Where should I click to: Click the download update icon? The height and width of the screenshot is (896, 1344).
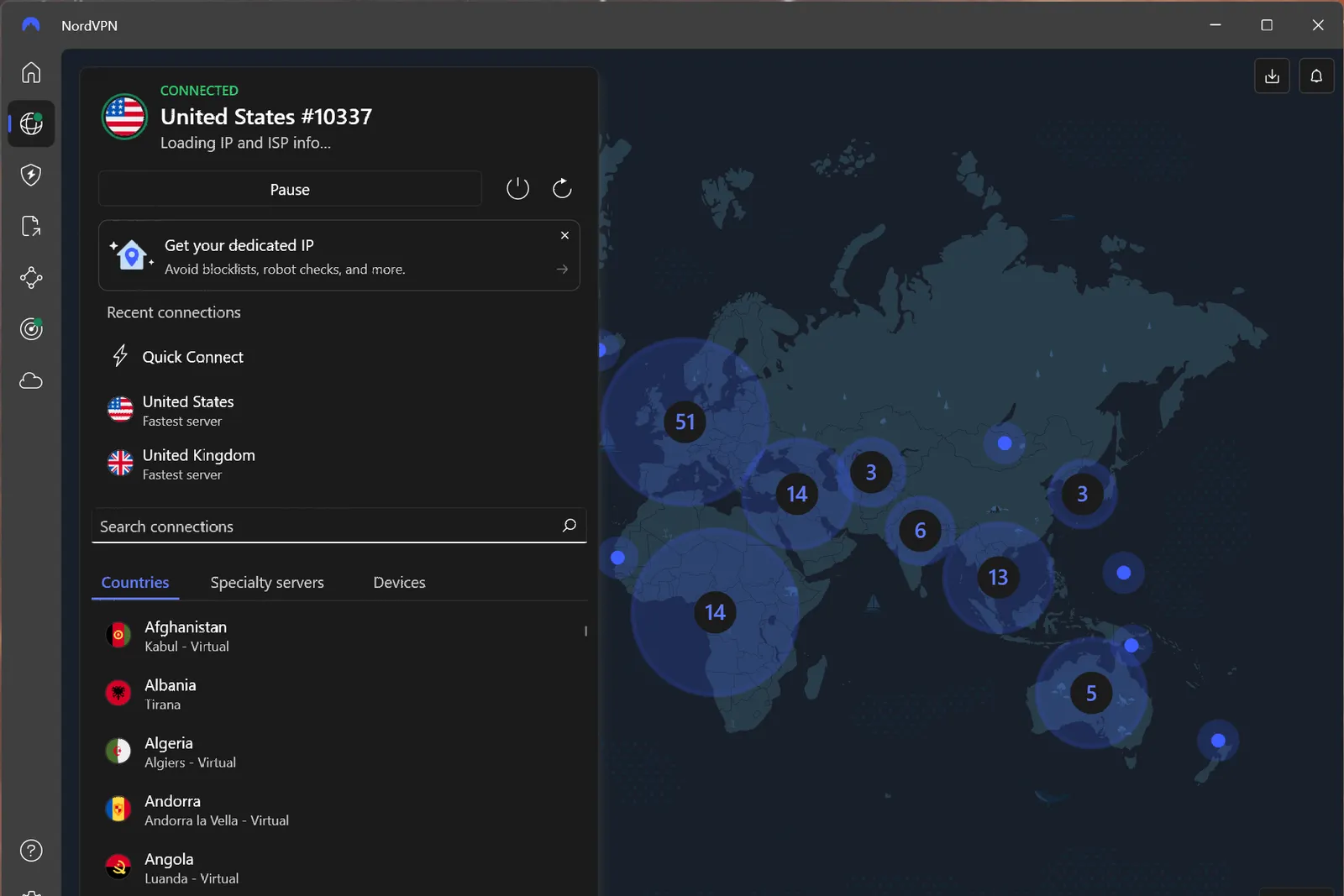1272,76
